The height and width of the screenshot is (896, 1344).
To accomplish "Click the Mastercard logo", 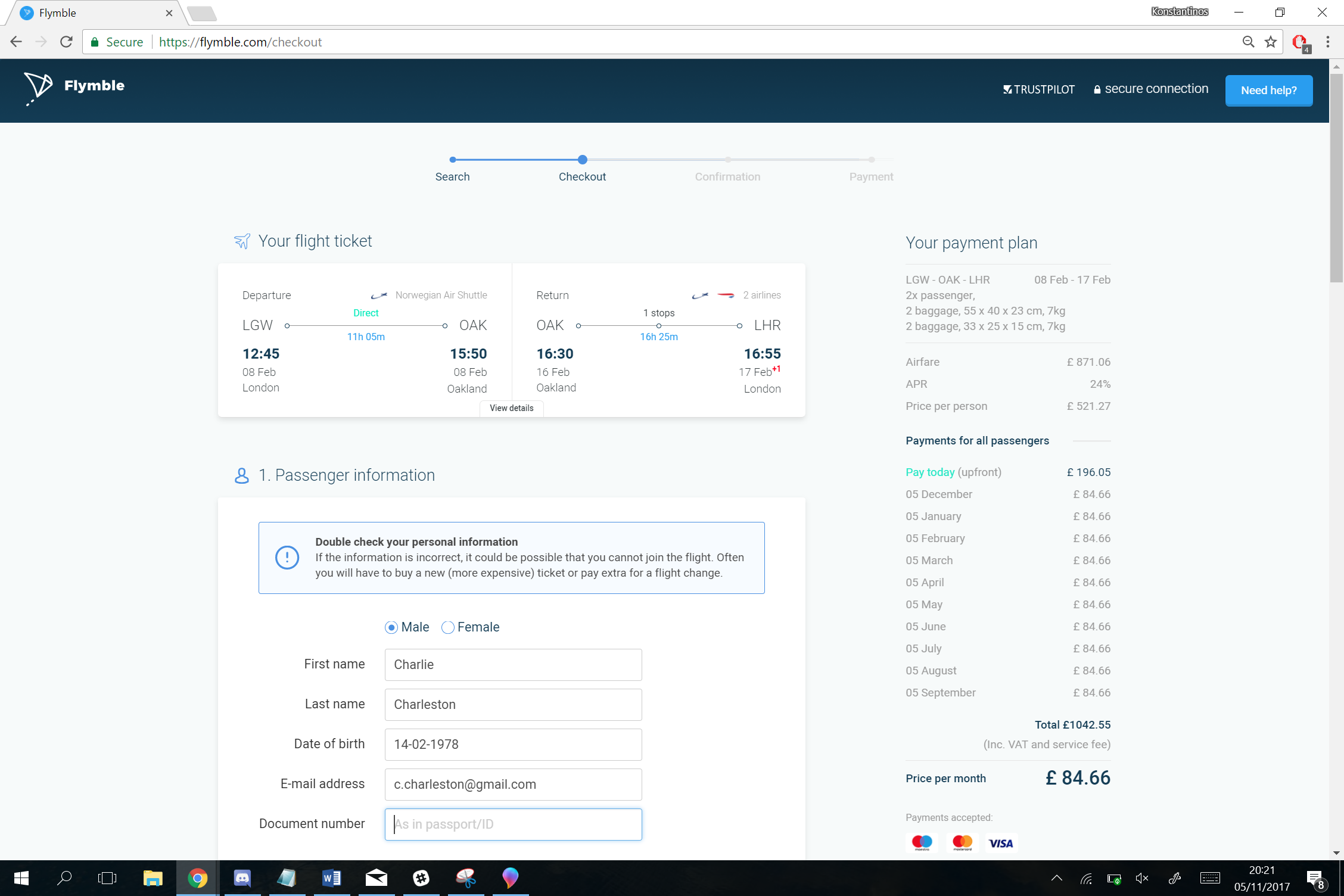I will [962, 843].
